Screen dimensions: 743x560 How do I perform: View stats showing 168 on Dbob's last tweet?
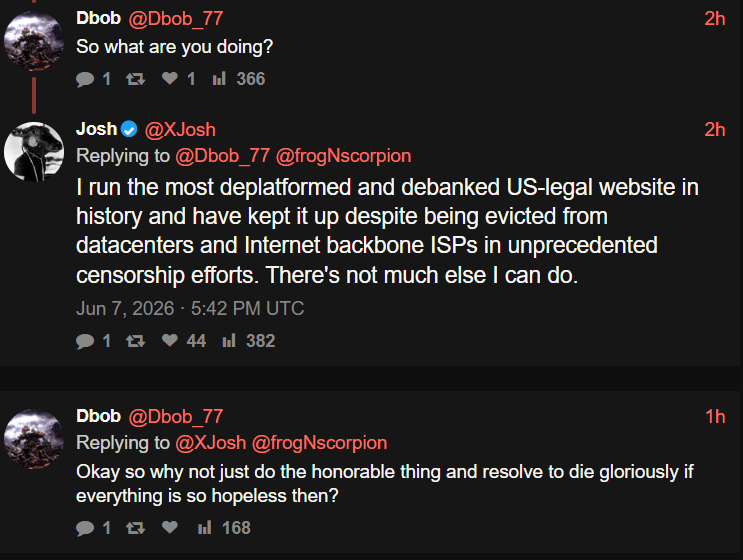[x=224, y=528]
